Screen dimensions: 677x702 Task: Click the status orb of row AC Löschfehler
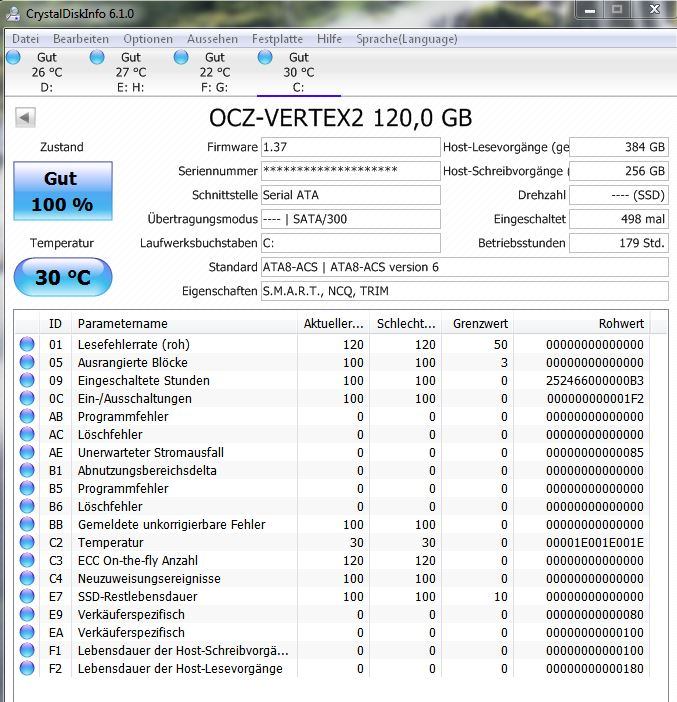pos(27,434)
